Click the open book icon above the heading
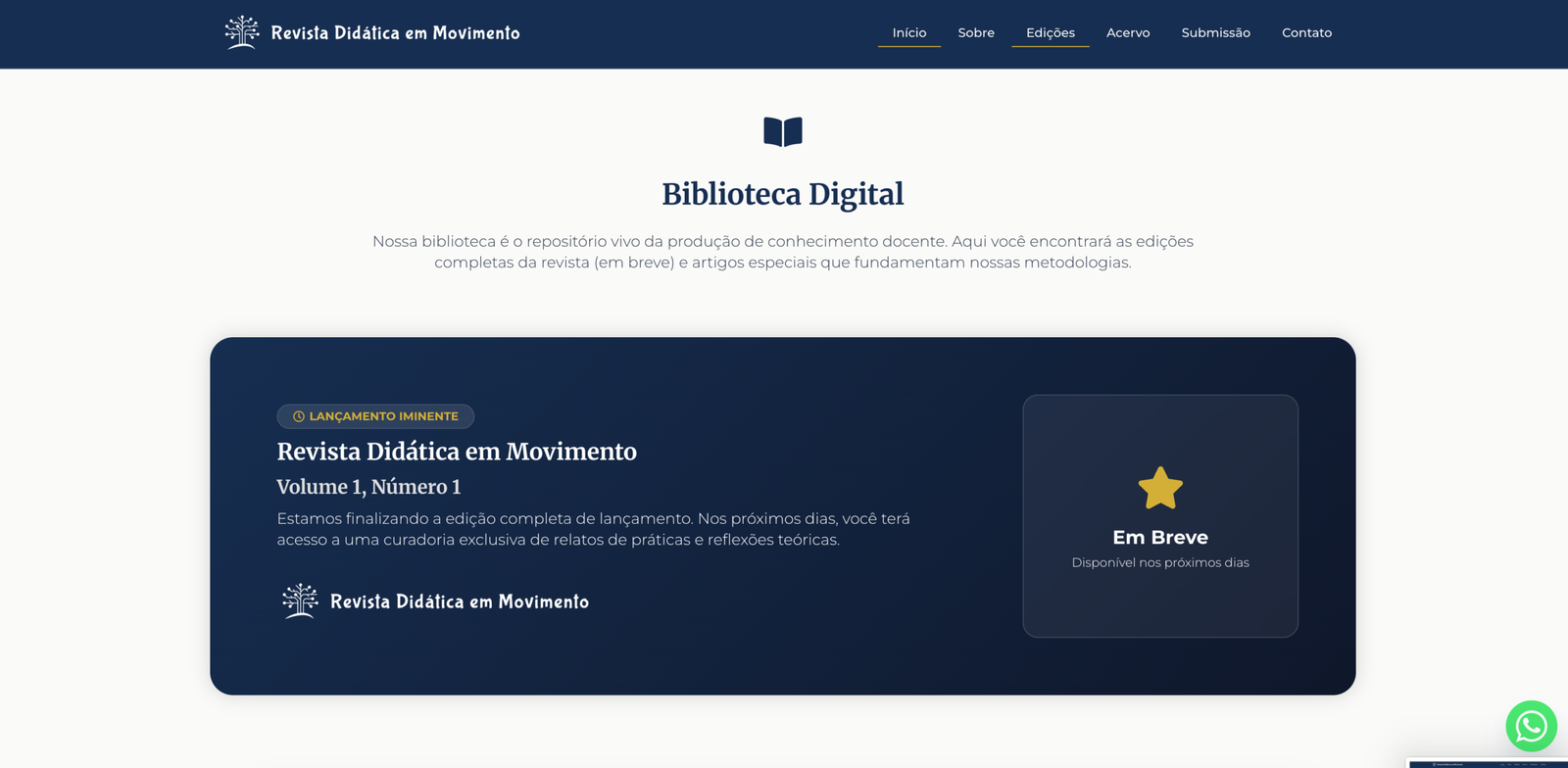Image resolution: width=1568 pixels, height=768 pixels. point(782,131)
